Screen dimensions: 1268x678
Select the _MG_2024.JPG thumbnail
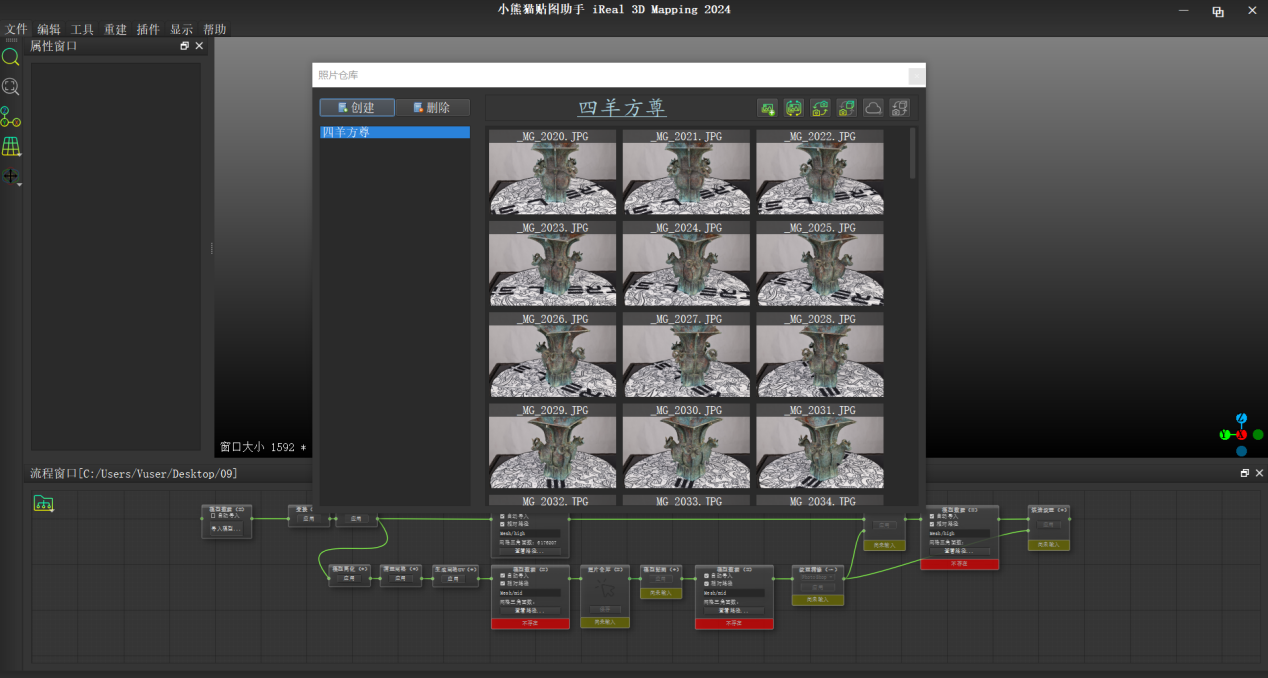click(686, 264)
